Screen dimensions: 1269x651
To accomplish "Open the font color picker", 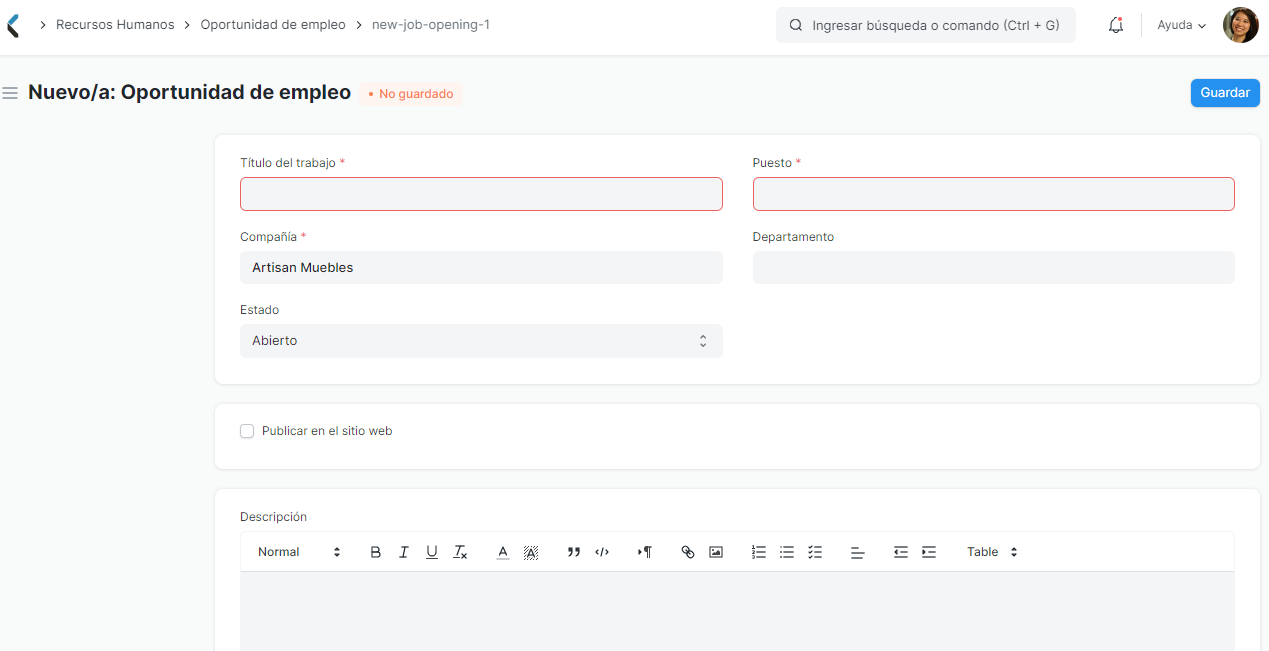I will (503, 552).
